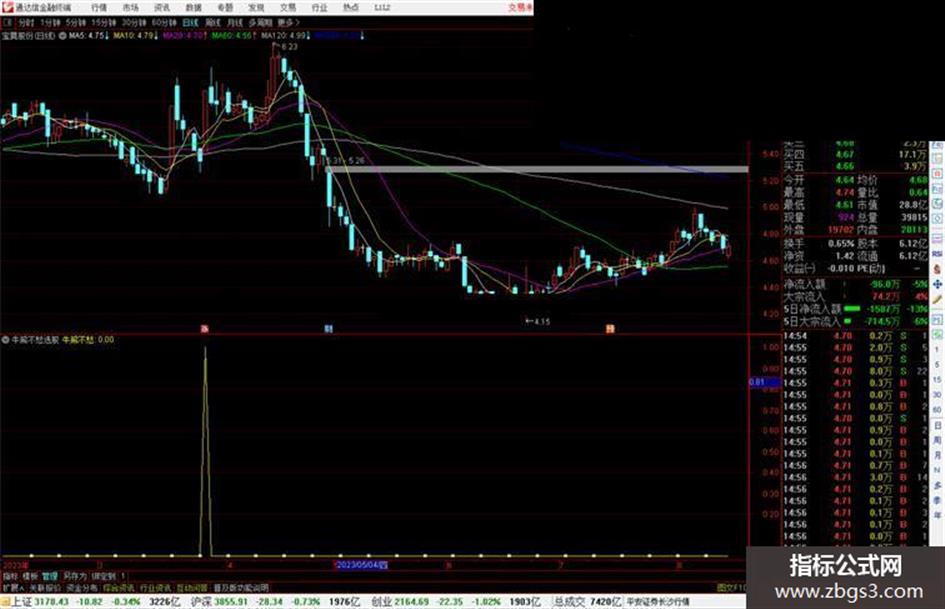Viewport: 945px width, 609px height.
Task: Click the red app logo icon
Action: click(7, 7)
